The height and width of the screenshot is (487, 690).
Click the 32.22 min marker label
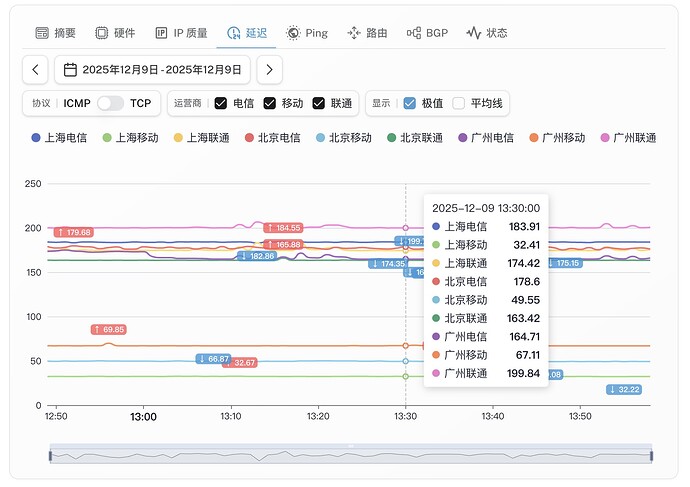pos(624,390)
